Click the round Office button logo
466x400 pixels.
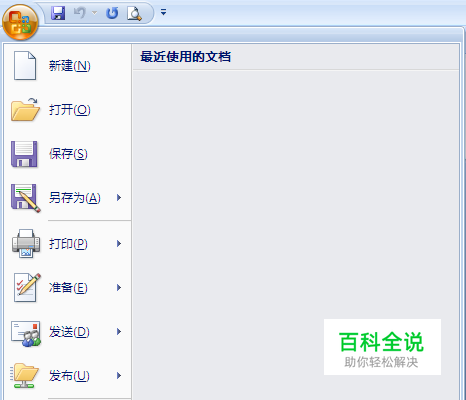click(20, 22)
